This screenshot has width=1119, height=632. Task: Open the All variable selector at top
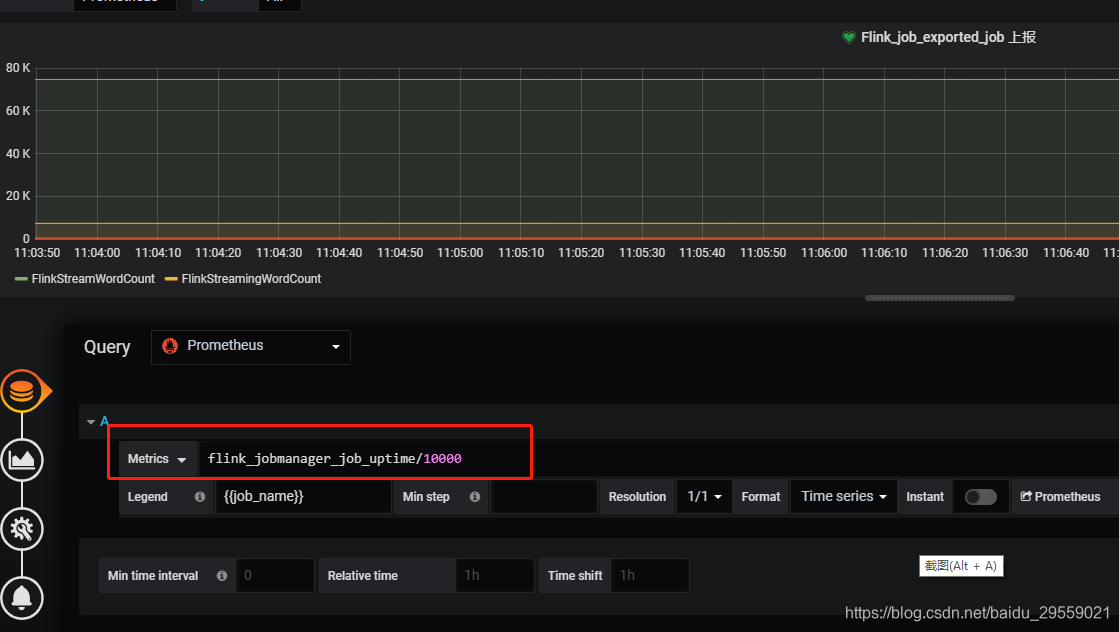click(281, 4)
